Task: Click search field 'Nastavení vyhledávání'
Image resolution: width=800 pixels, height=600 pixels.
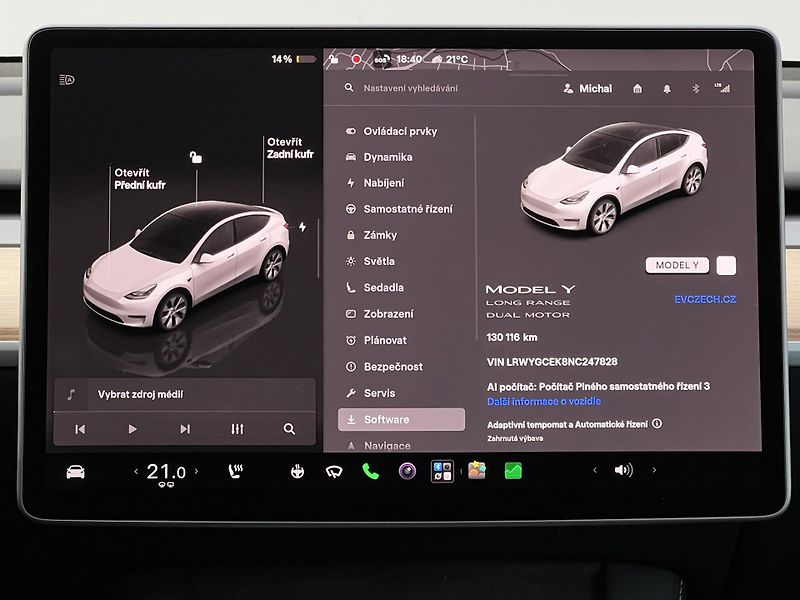Action: (x=411, y=88)
